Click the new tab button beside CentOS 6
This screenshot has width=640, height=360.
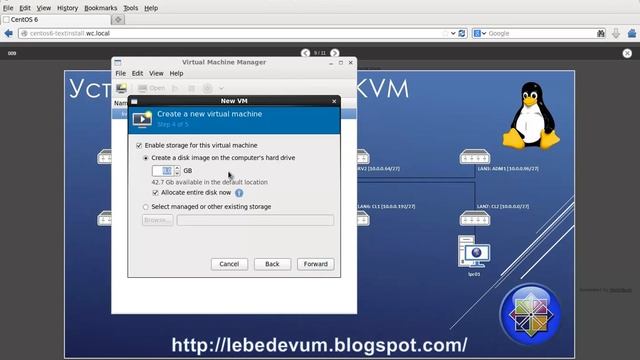tap(118, 19)
